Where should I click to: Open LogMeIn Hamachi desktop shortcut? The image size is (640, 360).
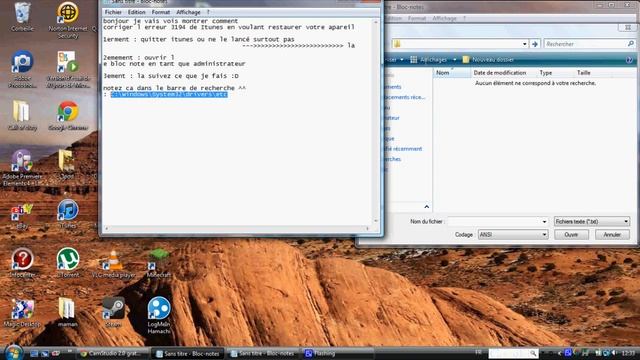tap(159, 314)
